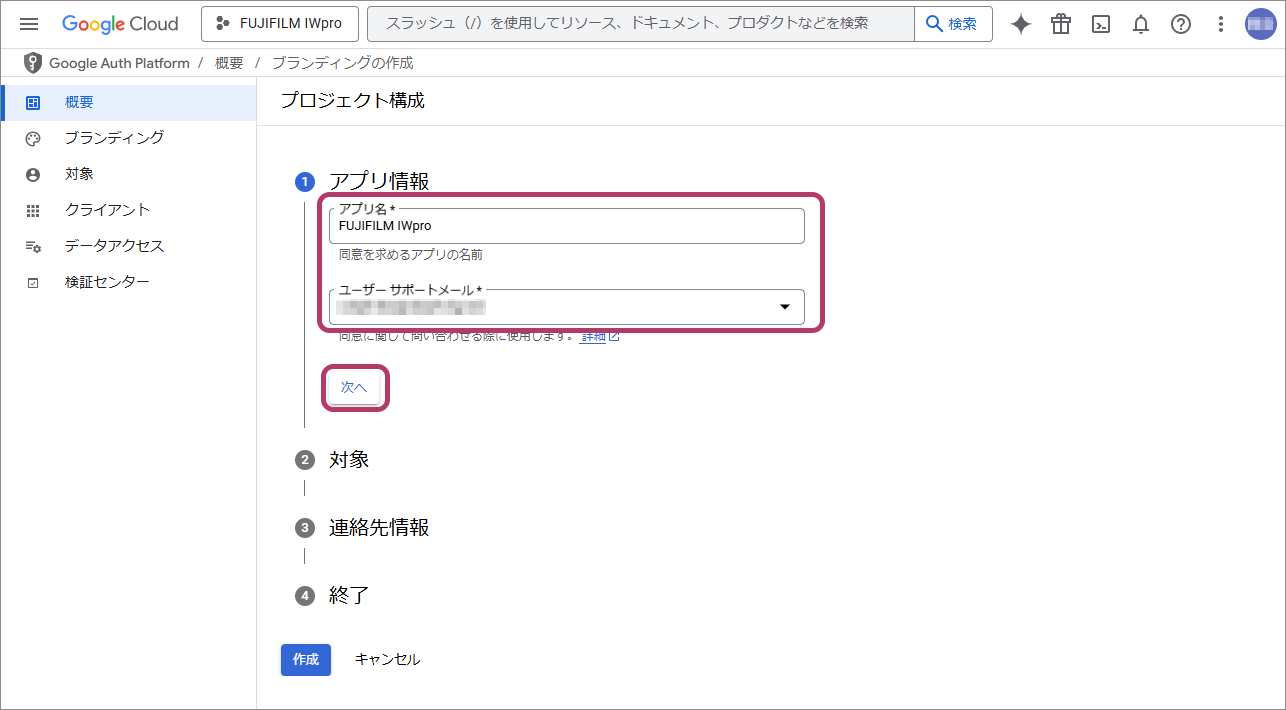Open the hamburger navigation menu
This screenshot has height=710, width=1286.
click(29, 24)
